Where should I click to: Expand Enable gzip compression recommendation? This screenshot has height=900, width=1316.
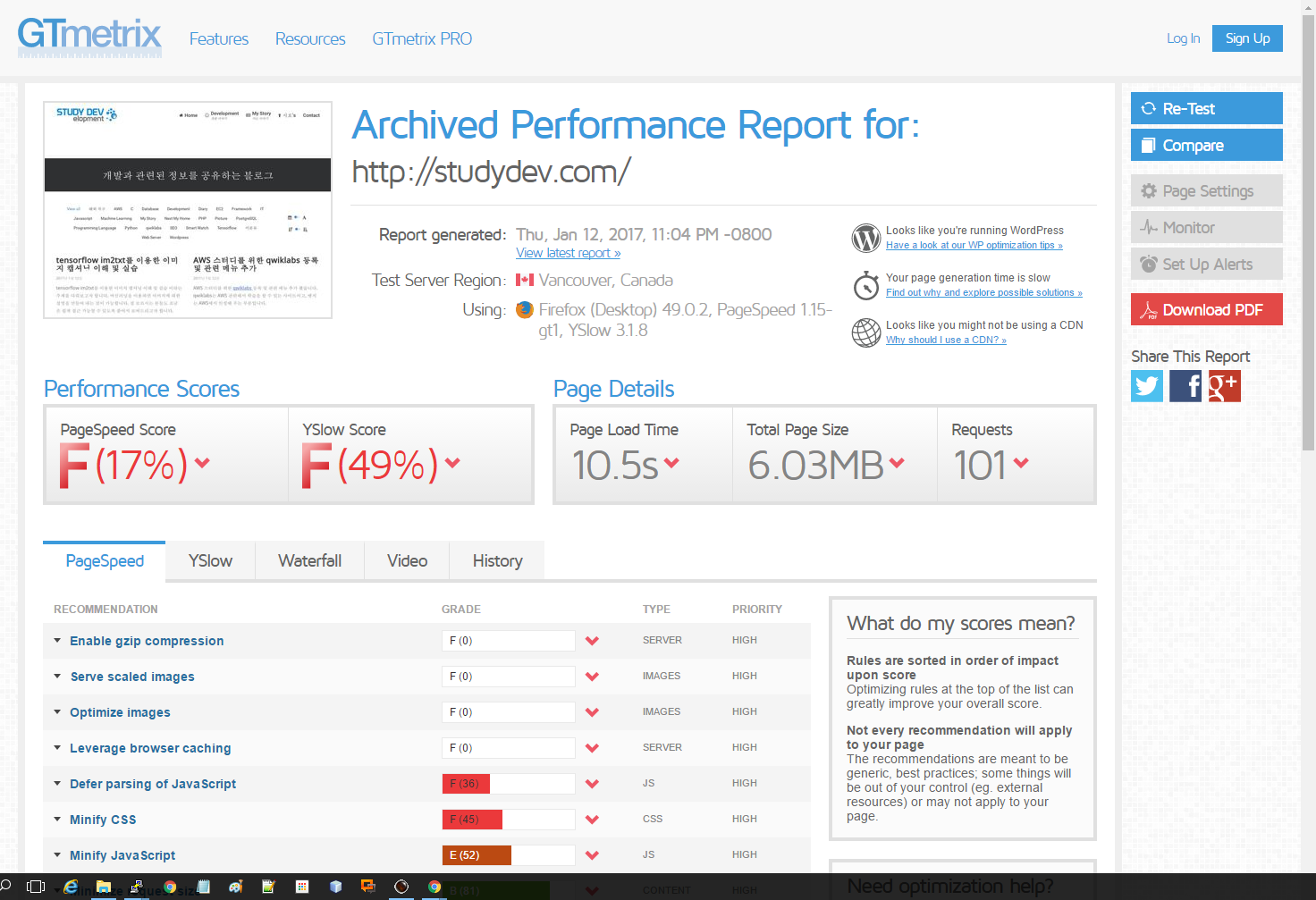coord(147,641)
